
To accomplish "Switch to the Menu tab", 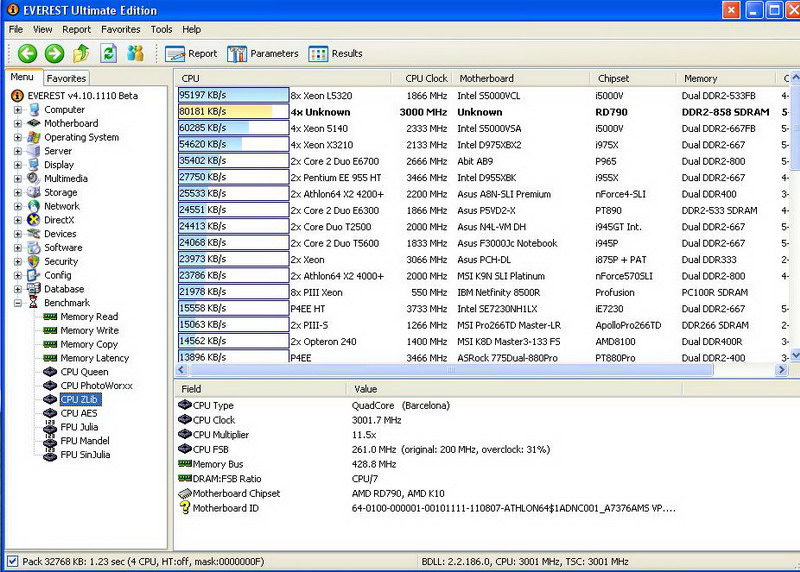I will point(22,77).
